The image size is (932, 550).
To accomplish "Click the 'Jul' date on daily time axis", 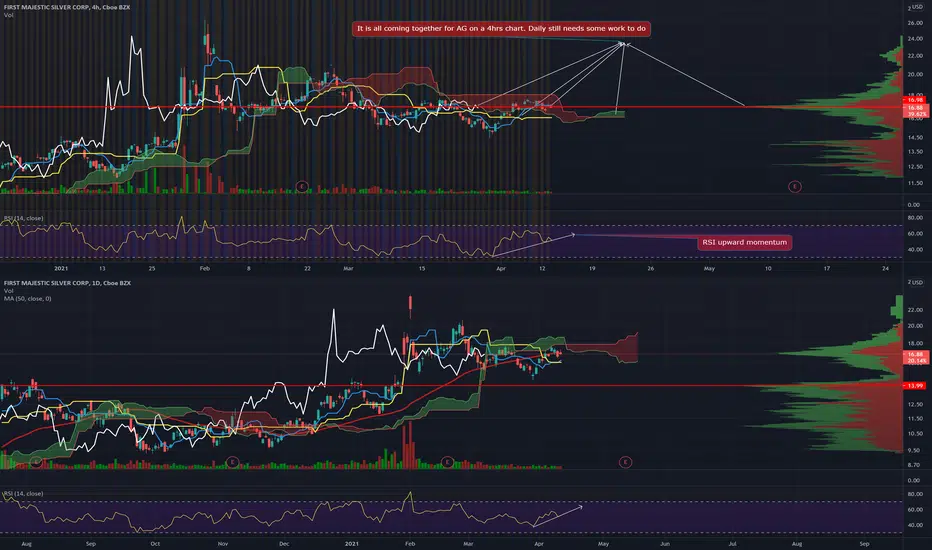I will (x=732, y=544).
